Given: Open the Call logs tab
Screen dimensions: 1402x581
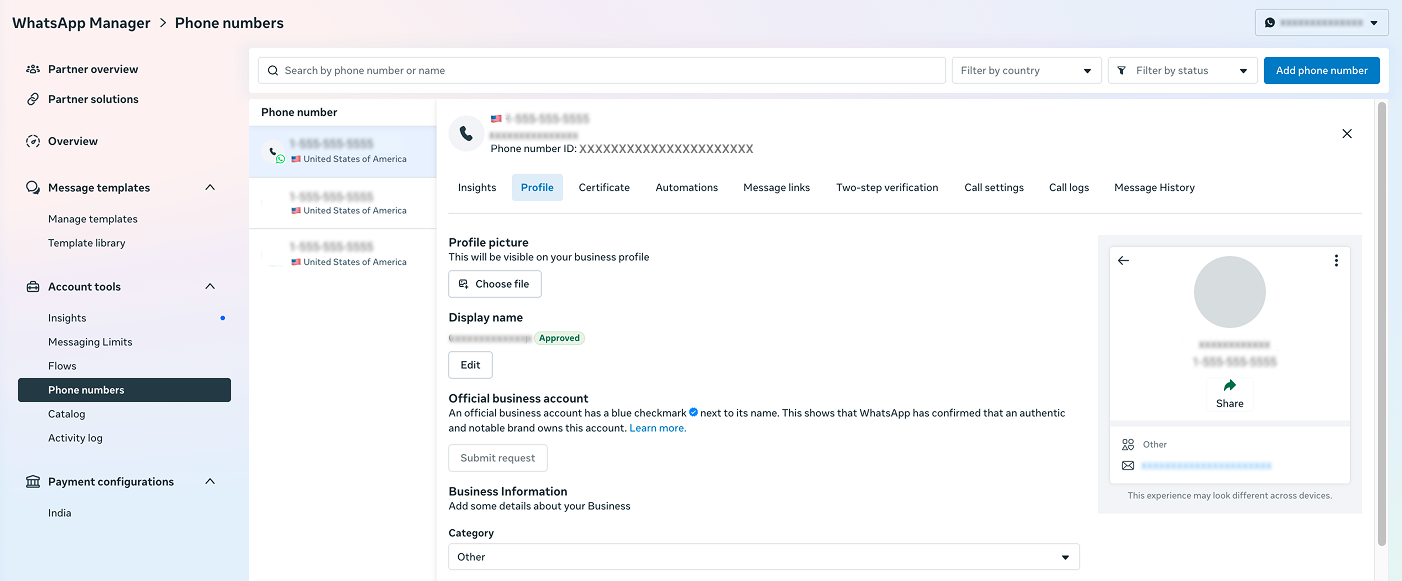Looking at the screenshot, I should 1068,187.
